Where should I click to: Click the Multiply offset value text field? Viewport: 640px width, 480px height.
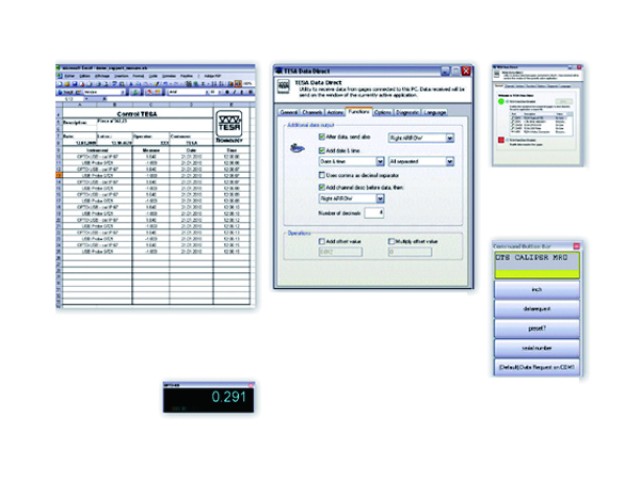pyautogui.click(x=410, y=252)
